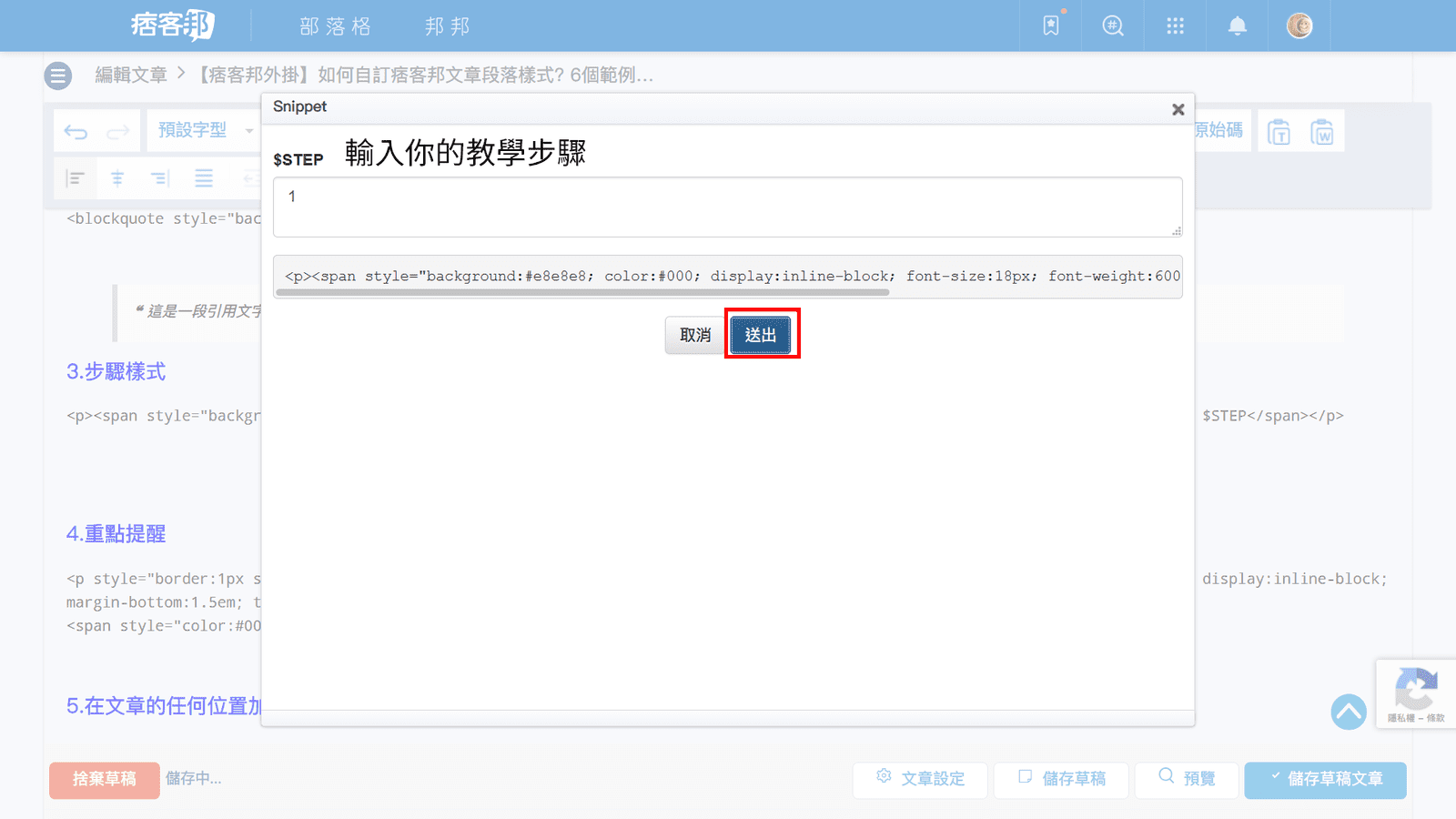The height and width of the screenshot is (819, 1456).
Task: Click the $STEP text input field
Action: 727,207
